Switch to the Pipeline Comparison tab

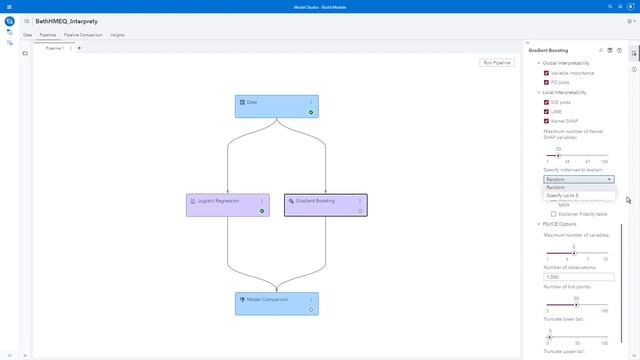83,35
